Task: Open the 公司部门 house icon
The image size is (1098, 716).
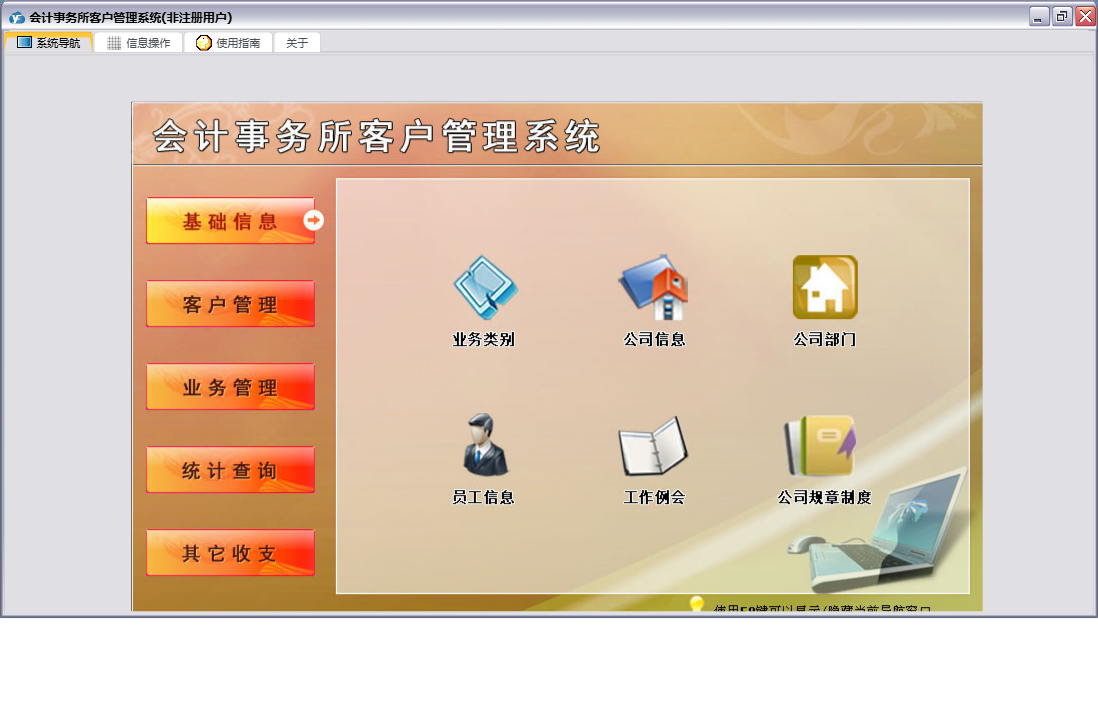Action: [x=825, y=287]
